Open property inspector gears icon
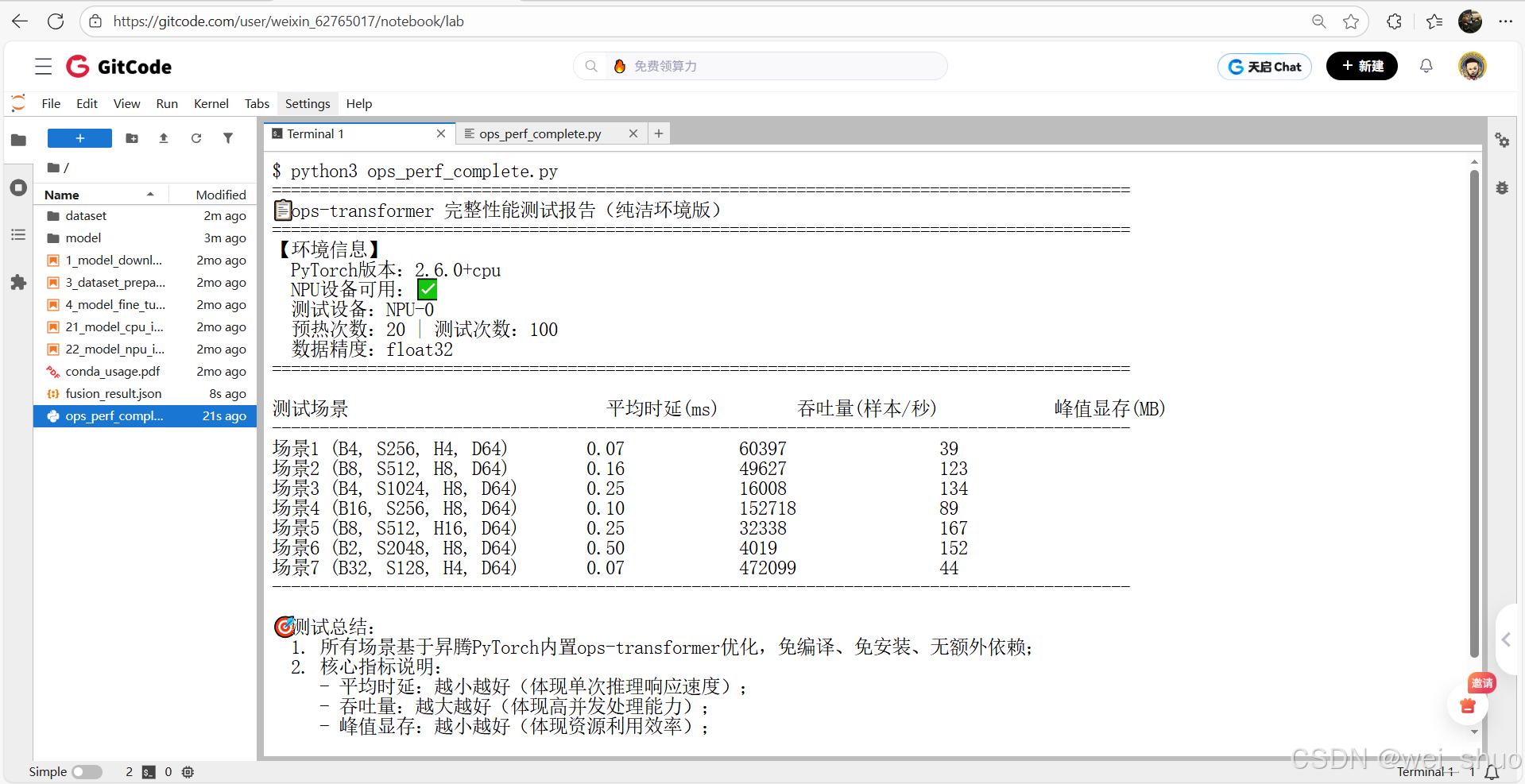The image size is (1525, 784). [1502, 141]
